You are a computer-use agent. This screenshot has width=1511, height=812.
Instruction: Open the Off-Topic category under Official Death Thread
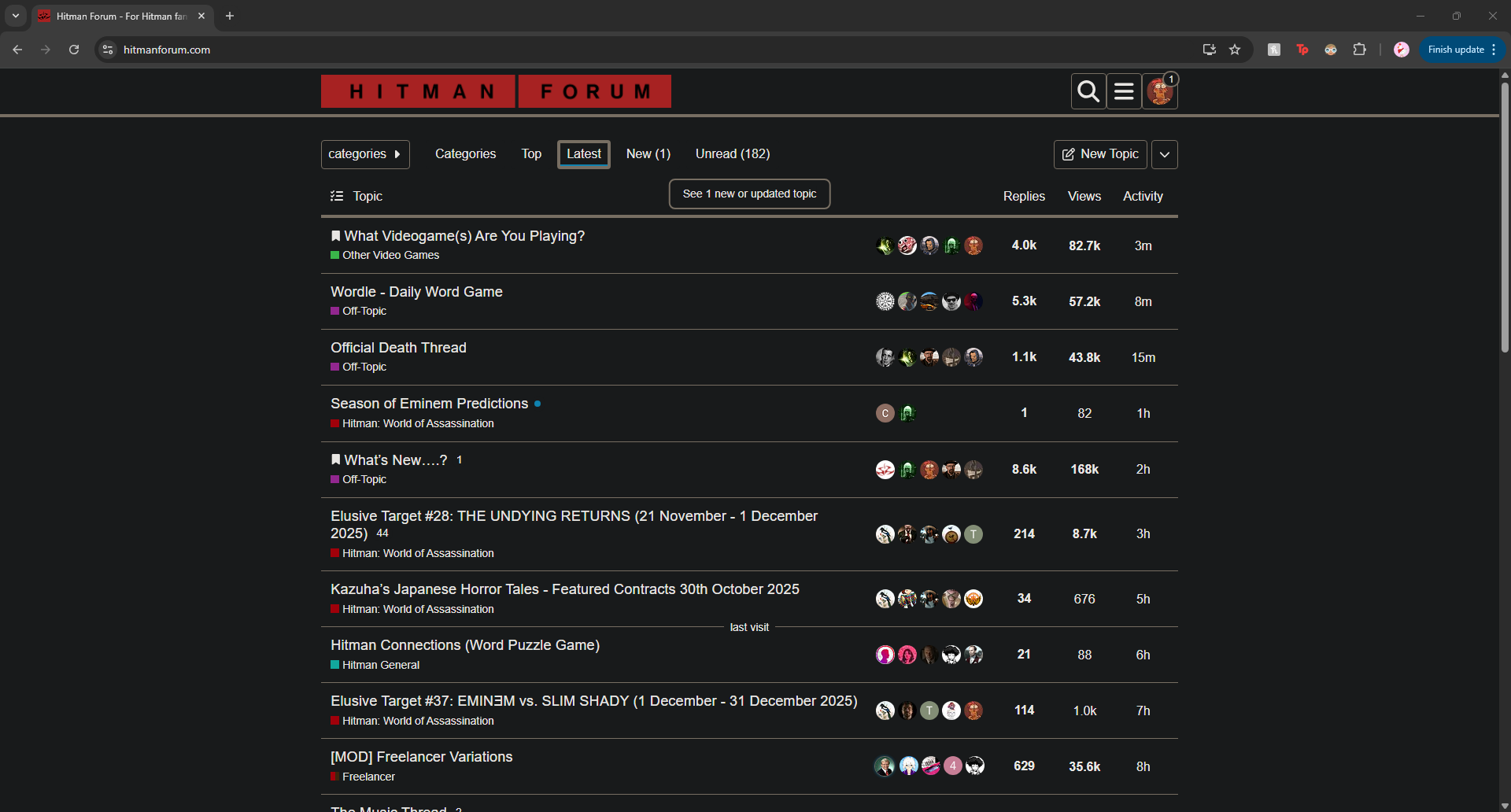pos(364,367)
